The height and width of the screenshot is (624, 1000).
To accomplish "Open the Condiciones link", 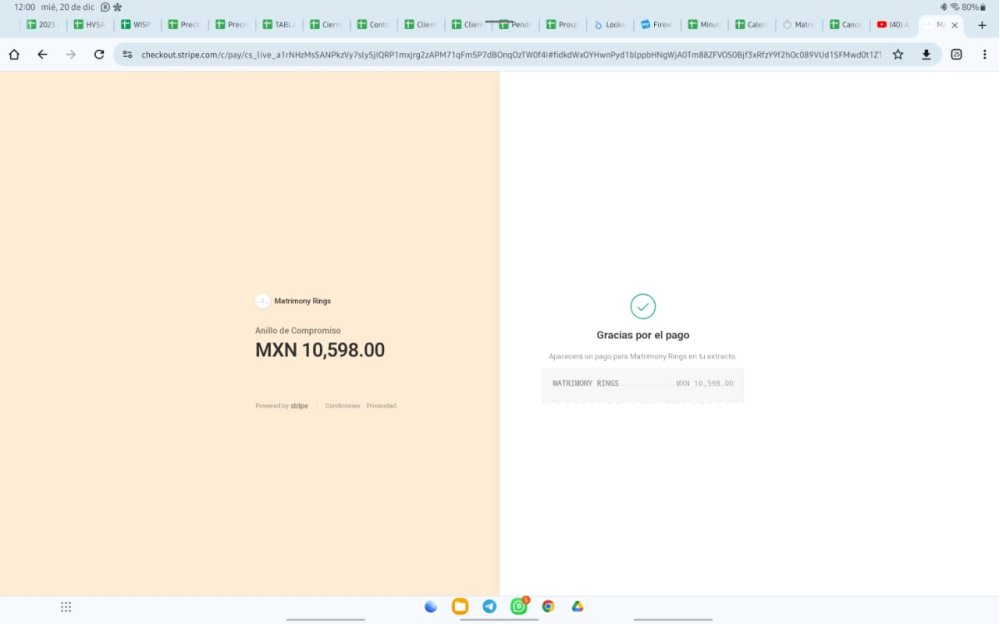I will [x=342, y=406].
